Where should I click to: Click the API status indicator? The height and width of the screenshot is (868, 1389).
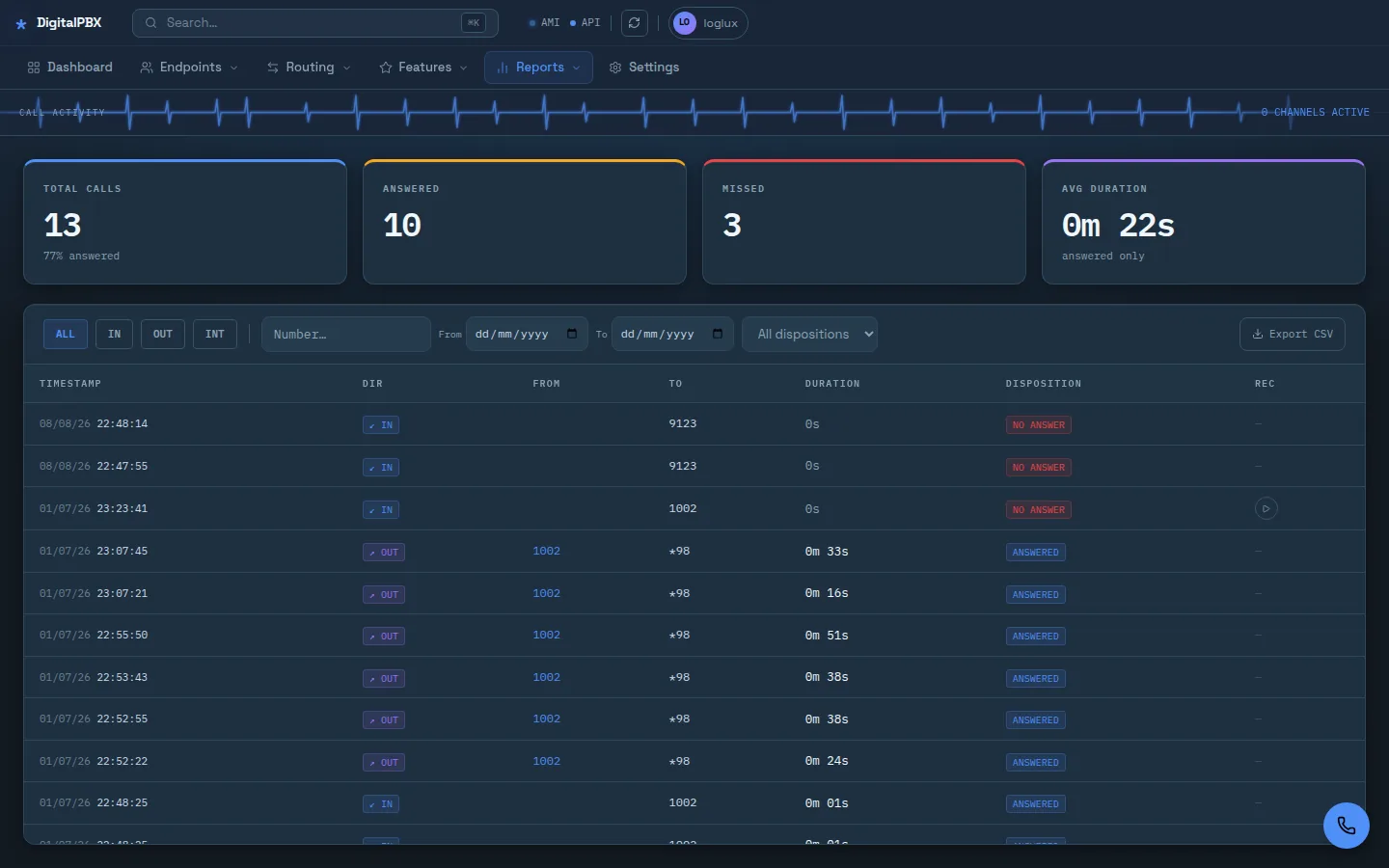click(585, 23)
